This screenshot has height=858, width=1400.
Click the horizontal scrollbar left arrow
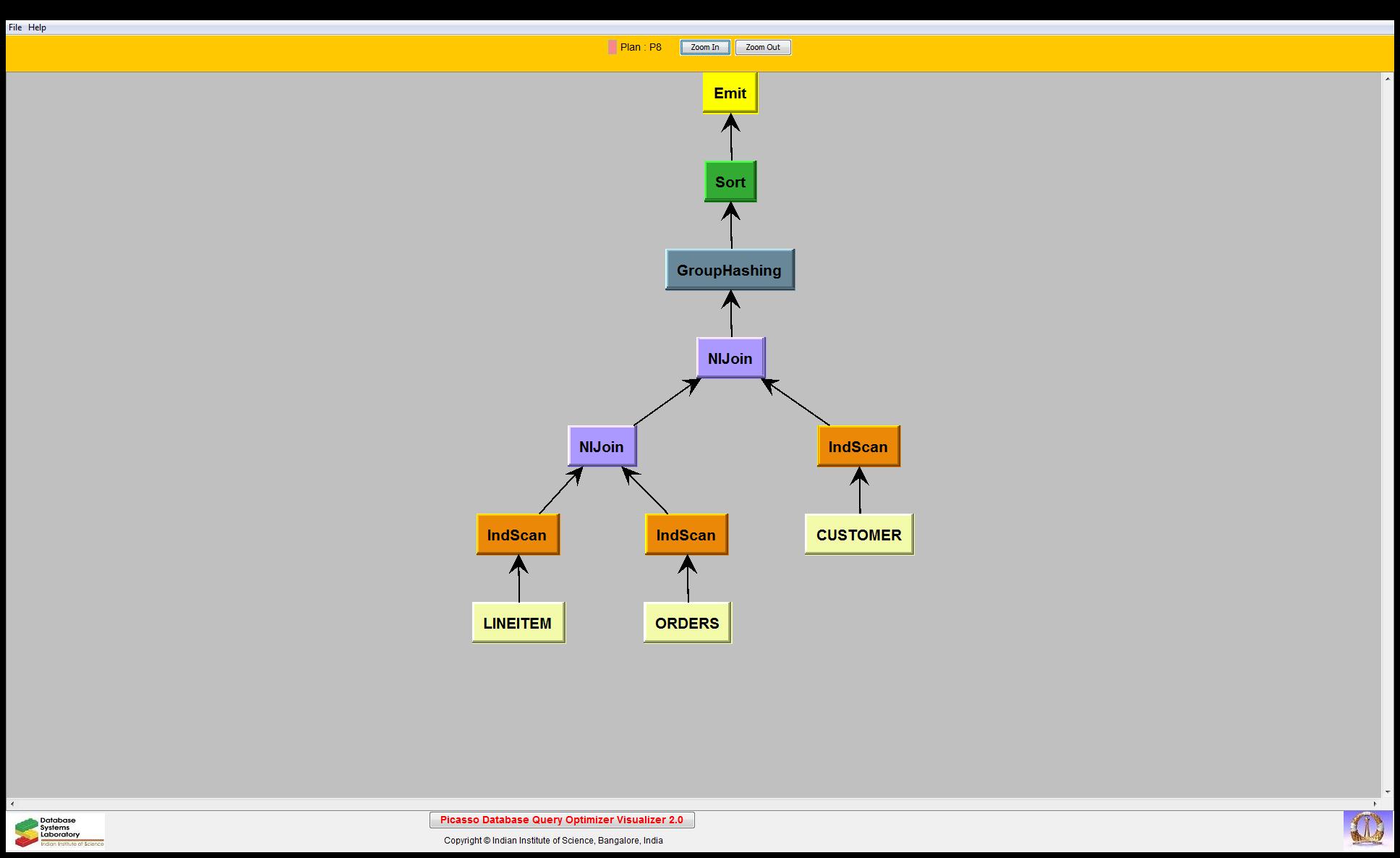(12, 804)
